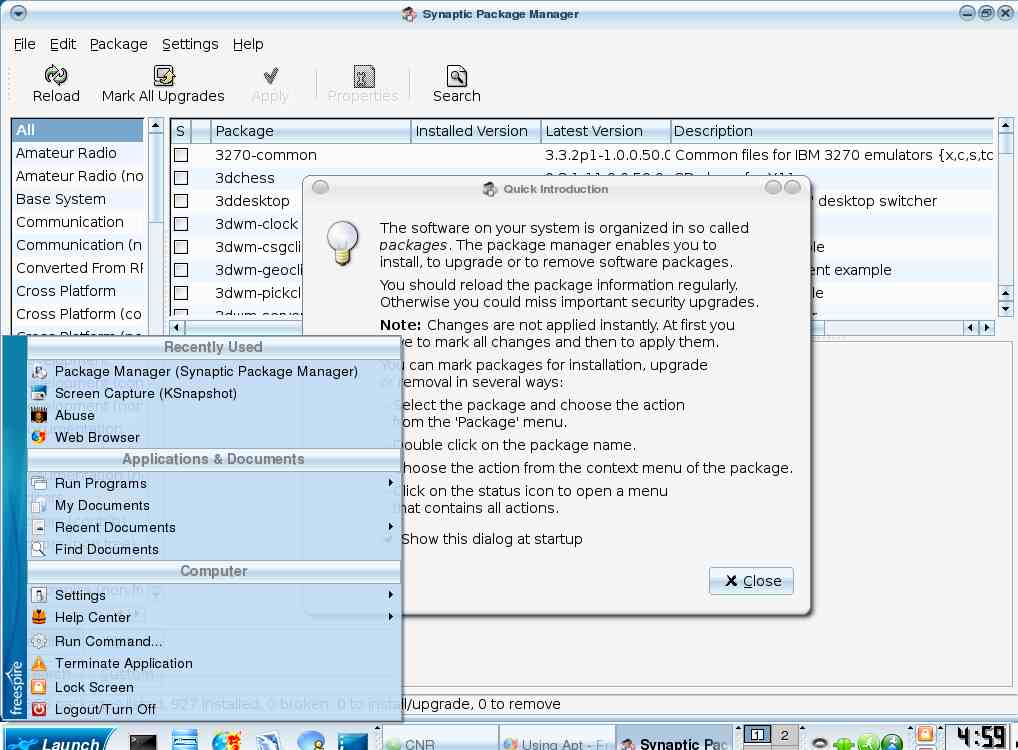Open the Edit menu
The width and height of the screenshot is (1018, 750).
point(63,44)
